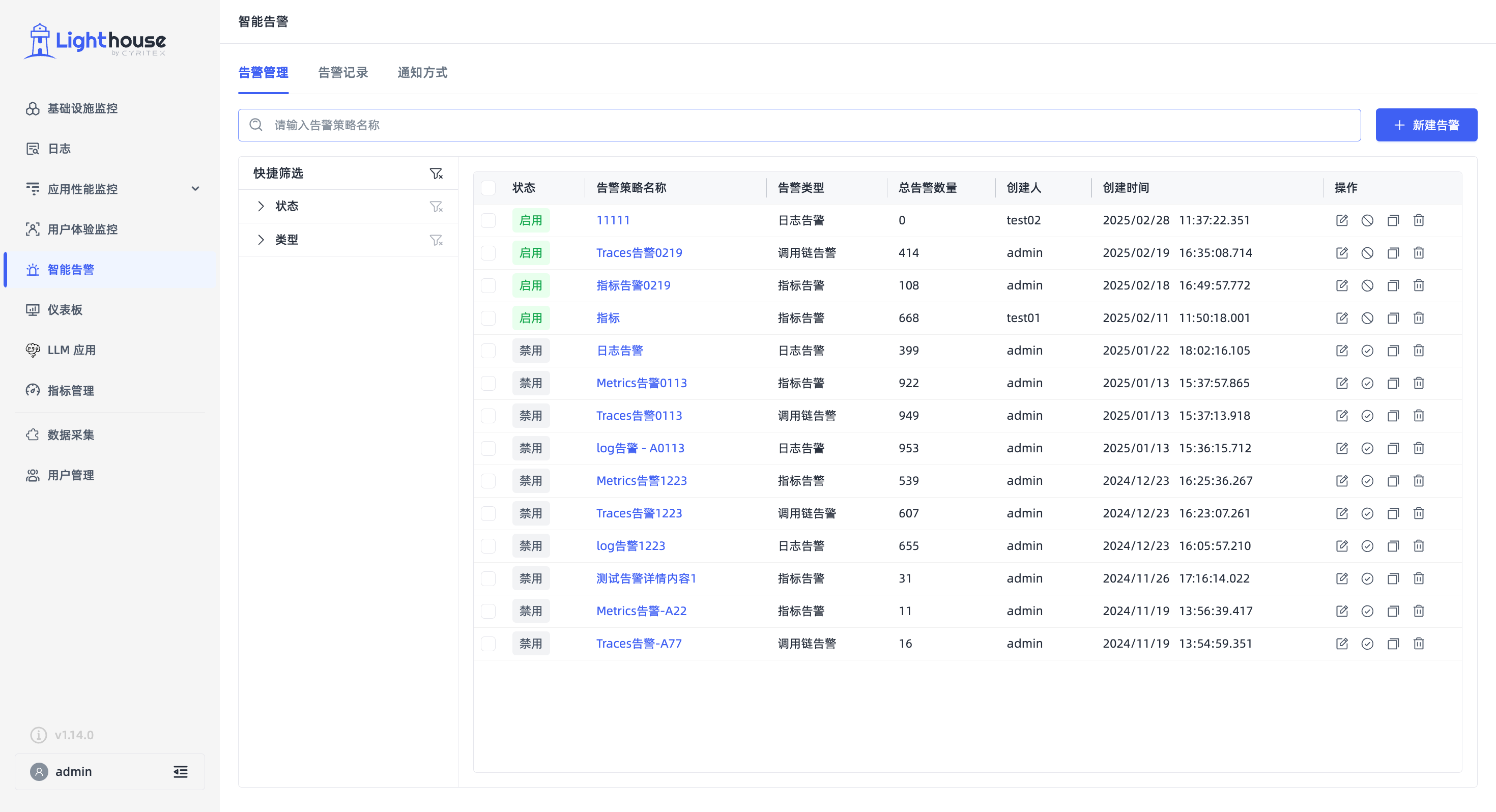The height and width of the screenshot is (812, 1496).
Task: Check the 测试告警详情内容1 row checkbox
Action: (488, 578)
